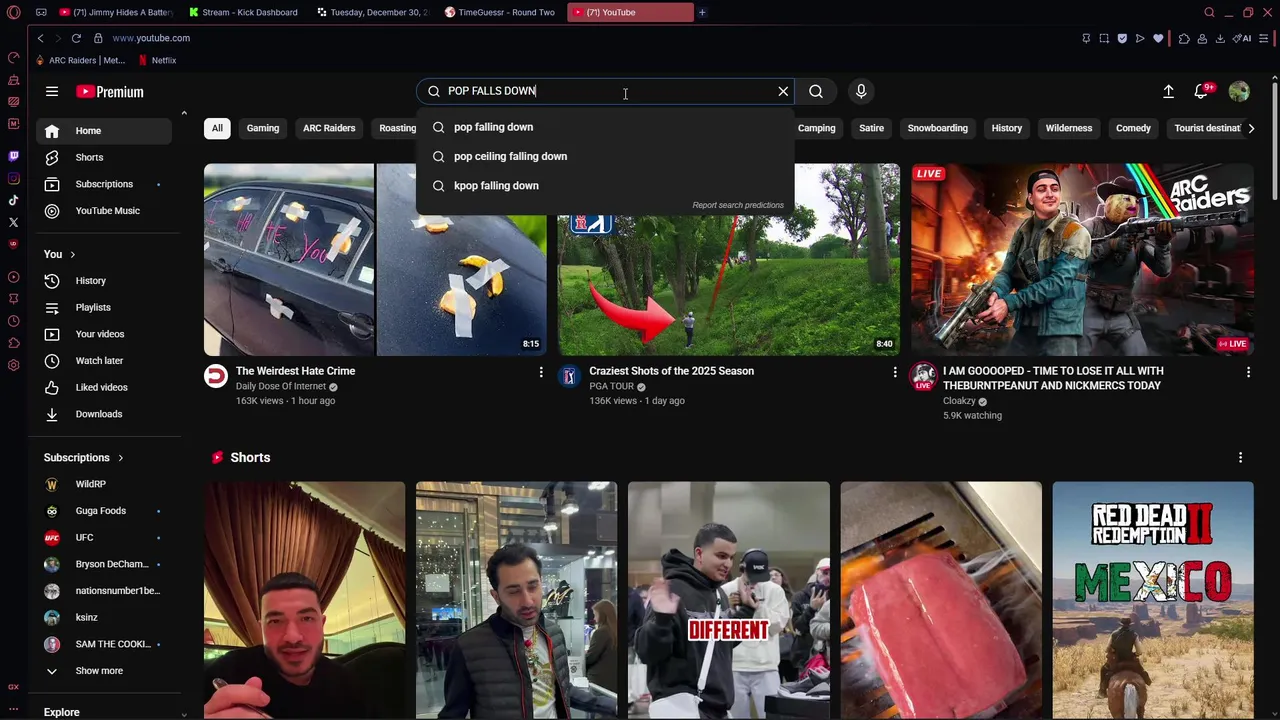Viewport: 1280px width, 720px height.
Task: Open the browser AI assistant button
Action: click(1243, 38)
